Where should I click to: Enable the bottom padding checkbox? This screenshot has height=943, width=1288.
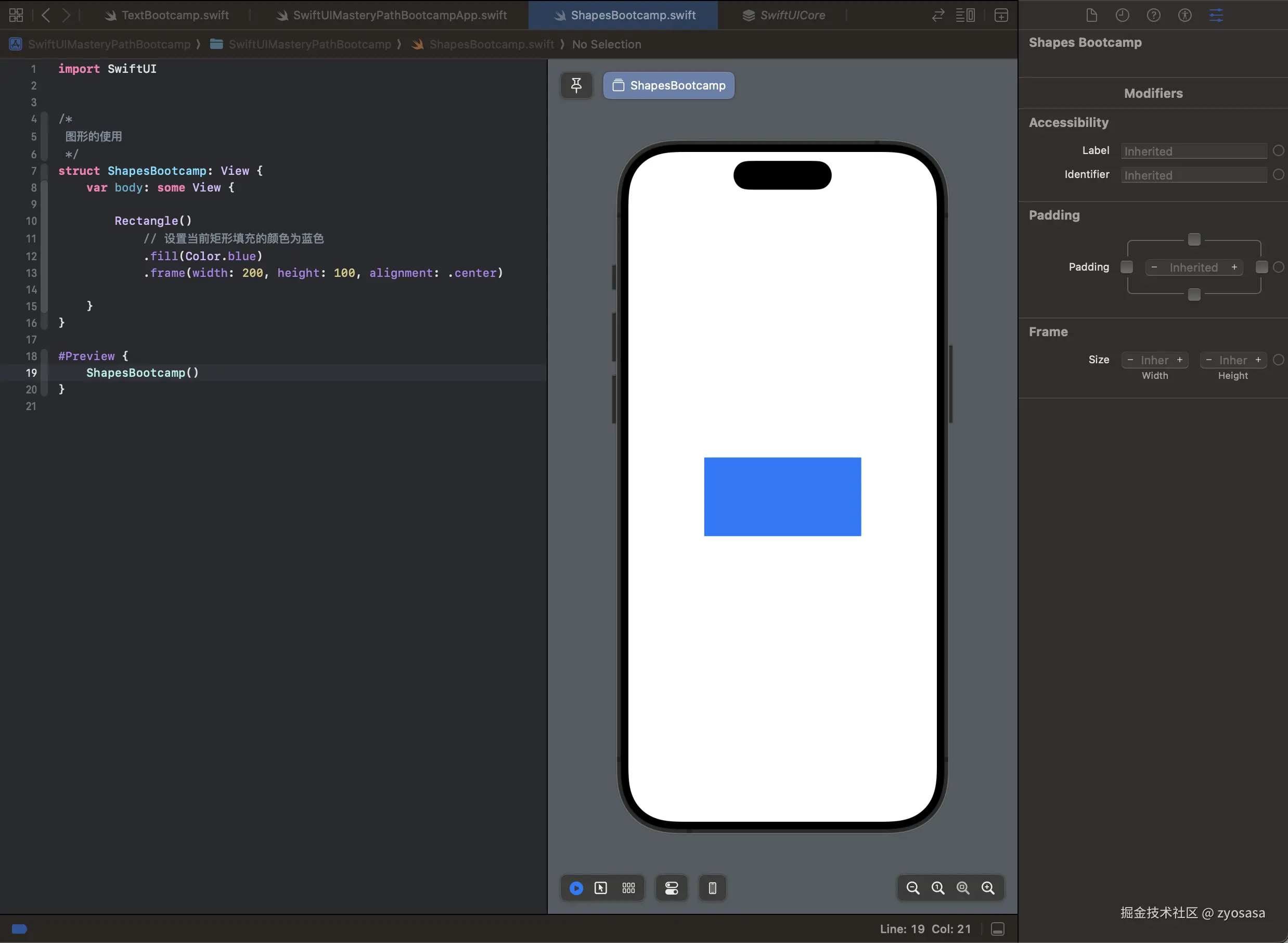click(1194, 295)
